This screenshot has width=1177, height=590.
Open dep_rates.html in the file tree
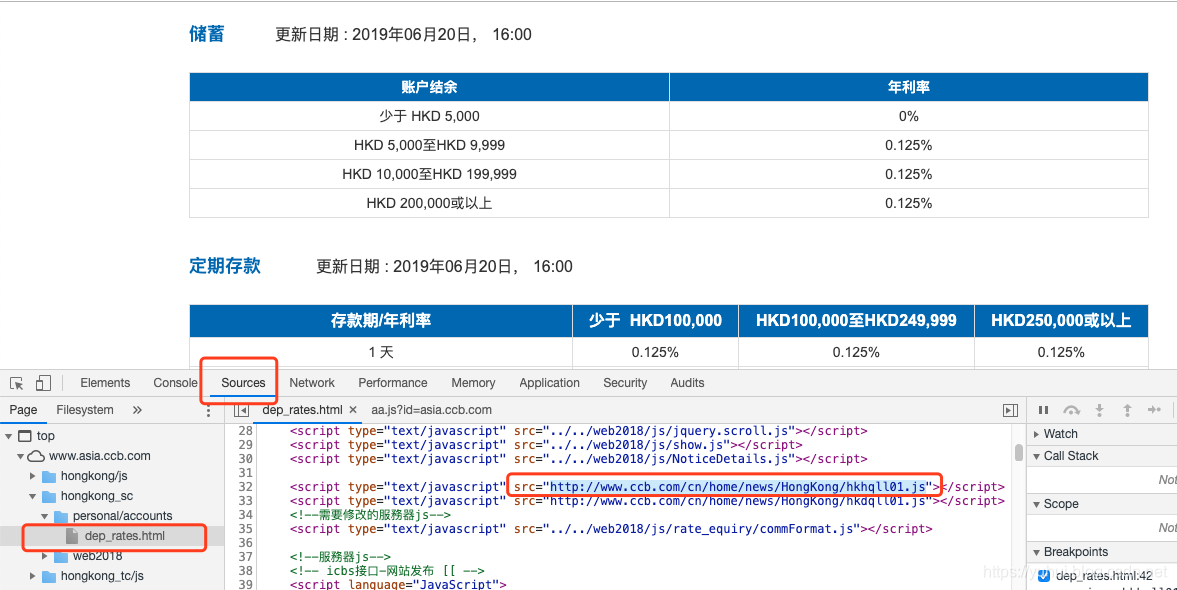125,536
